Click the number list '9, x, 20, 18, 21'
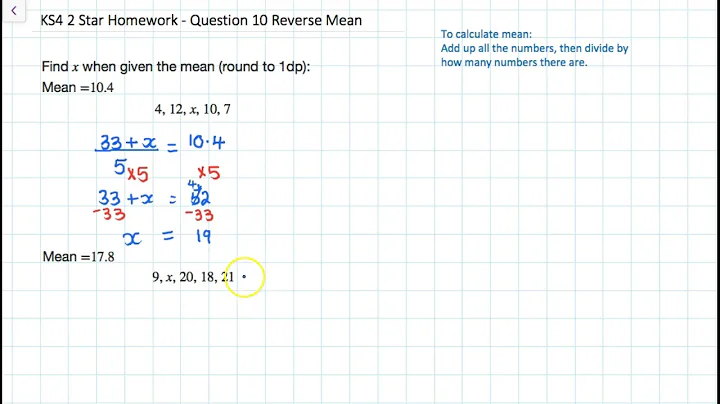 click(193, 277)
